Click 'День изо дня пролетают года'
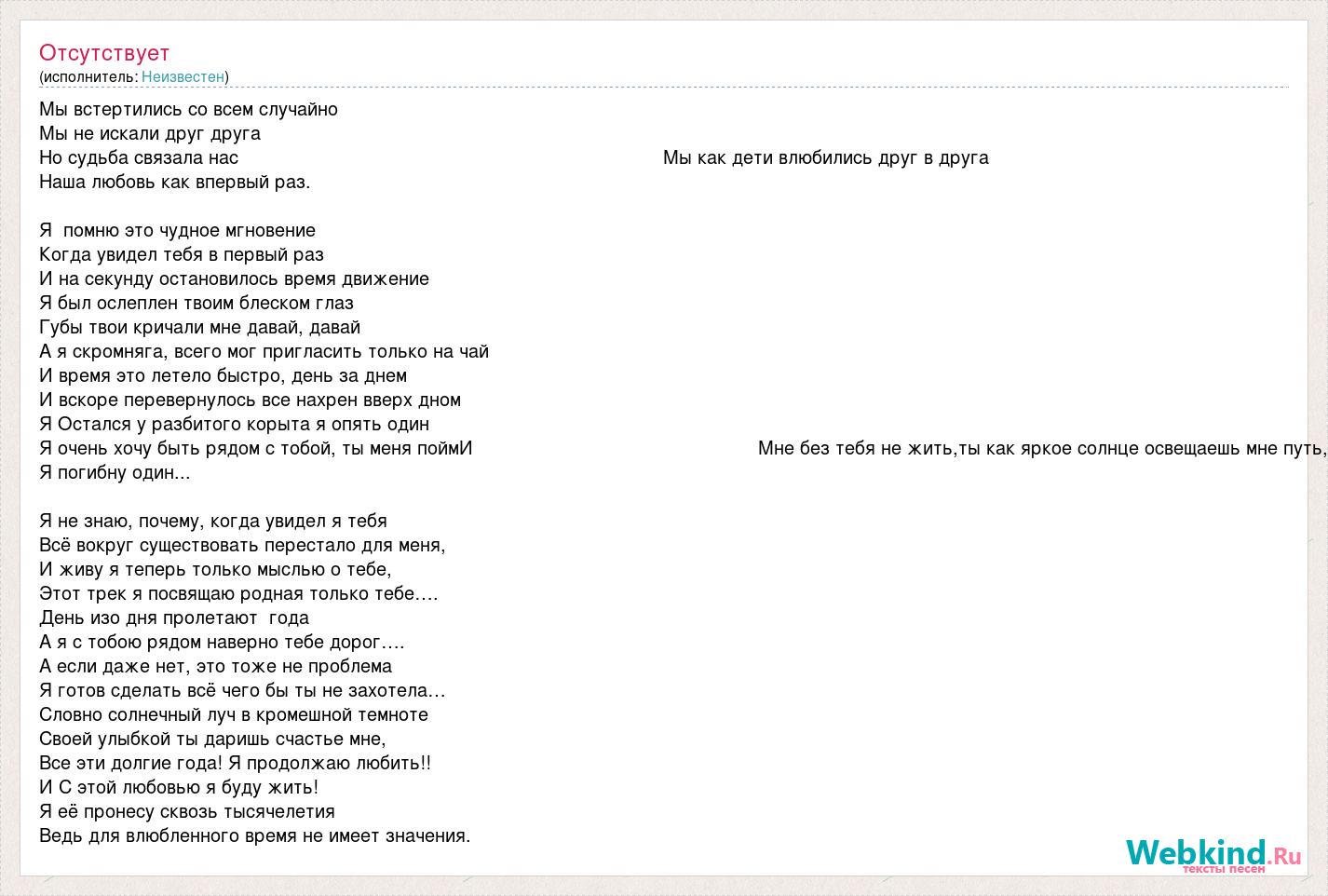 tap(174, 618)
